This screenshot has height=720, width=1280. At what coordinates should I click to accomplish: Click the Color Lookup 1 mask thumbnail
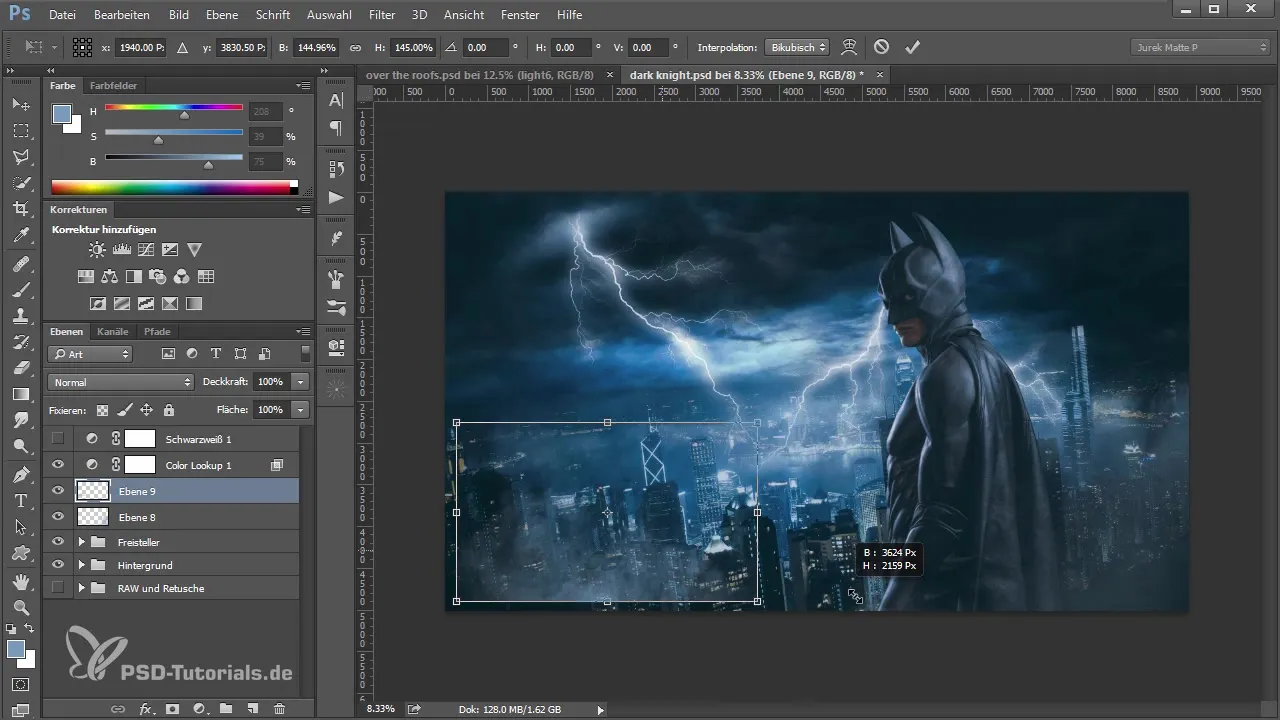coord(140,465)
